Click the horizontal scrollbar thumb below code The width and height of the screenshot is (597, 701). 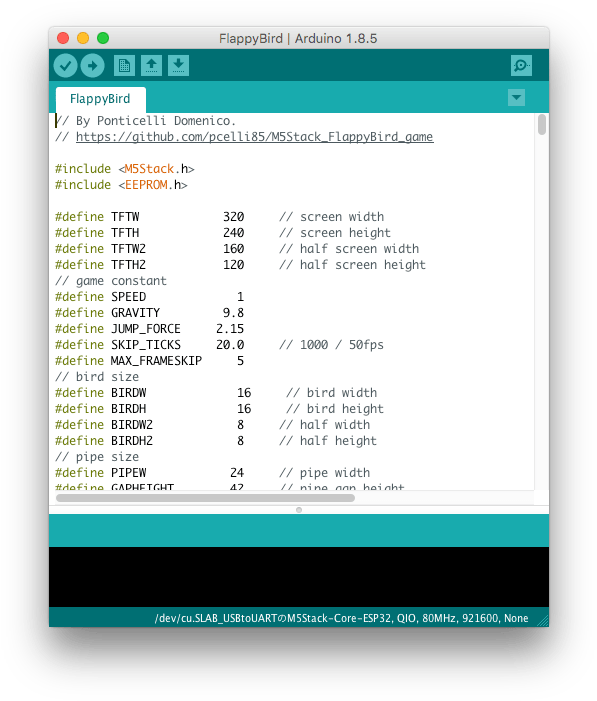[x=205, y=498]
